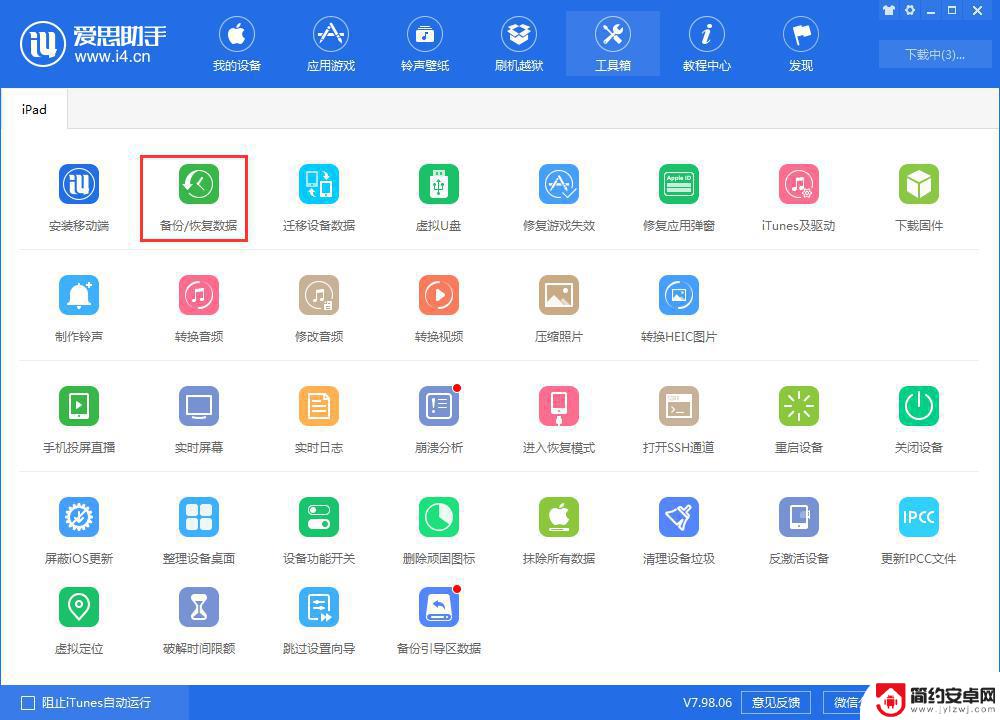The image size is (1000, 720).
Task: Go to 应用游戏 tab
Action: point(330,44)
